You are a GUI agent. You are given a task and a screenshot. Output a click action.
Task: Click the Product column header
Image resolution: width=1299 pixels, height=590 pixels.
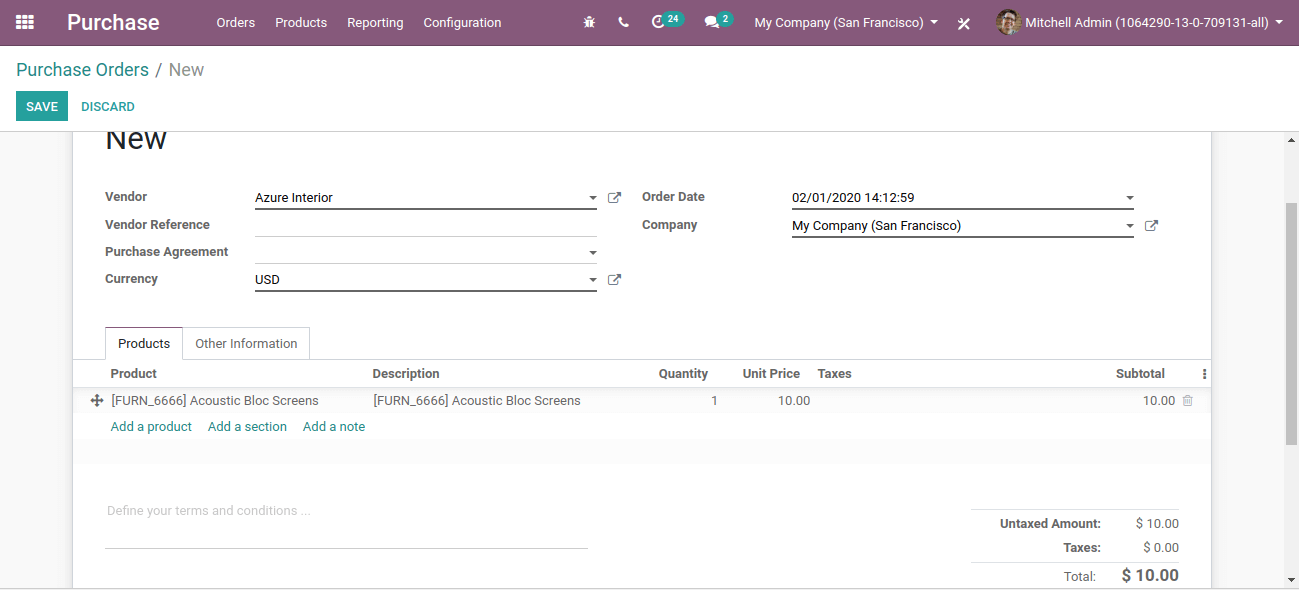coord(134,374)
